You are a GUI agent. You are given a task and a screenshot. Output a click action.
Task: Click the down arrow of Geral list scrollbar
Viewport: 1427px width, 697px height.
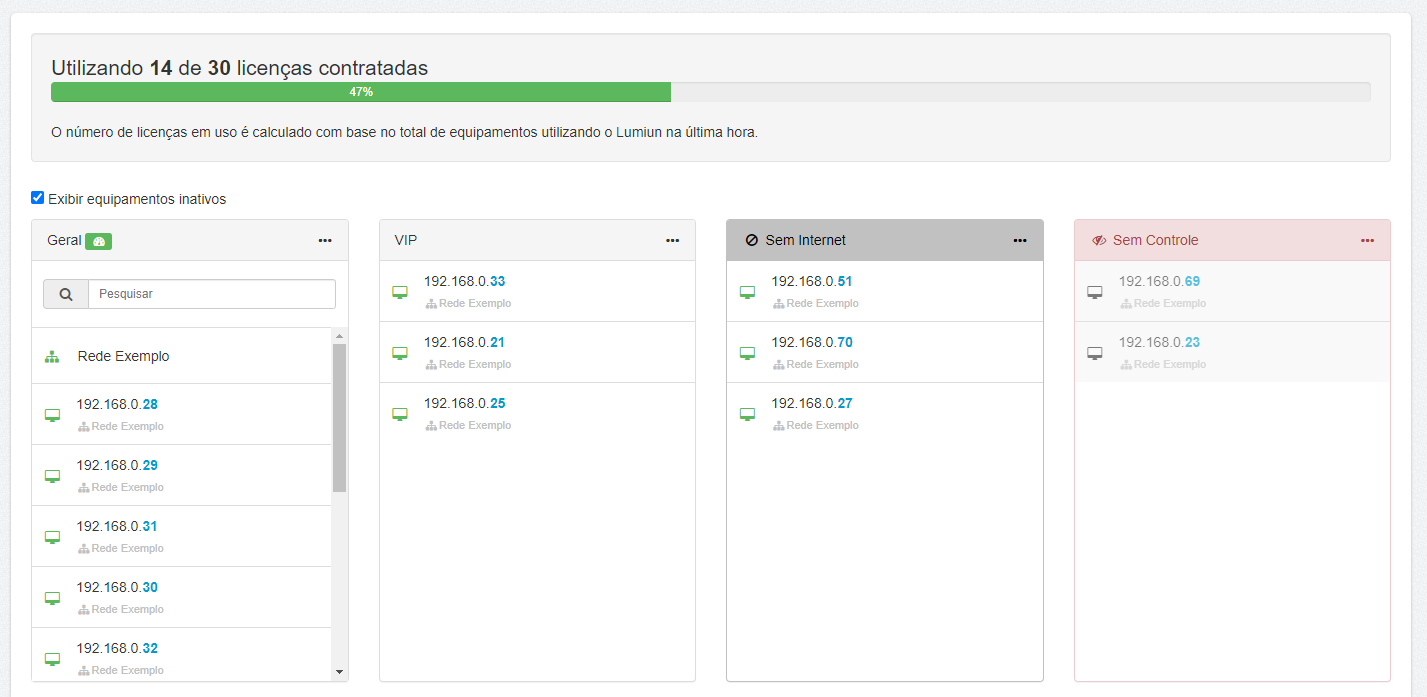click(x=339, y=672)
